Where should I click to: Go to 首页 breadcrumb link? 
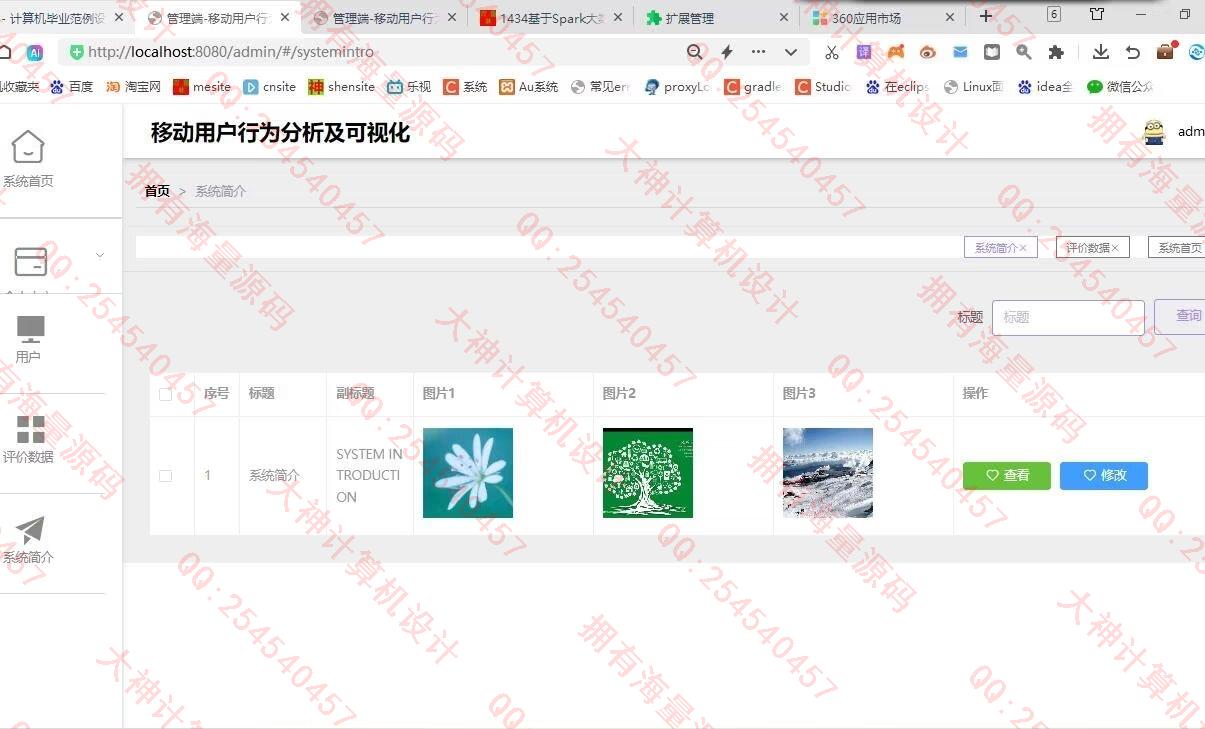click(x=157, y=191)
